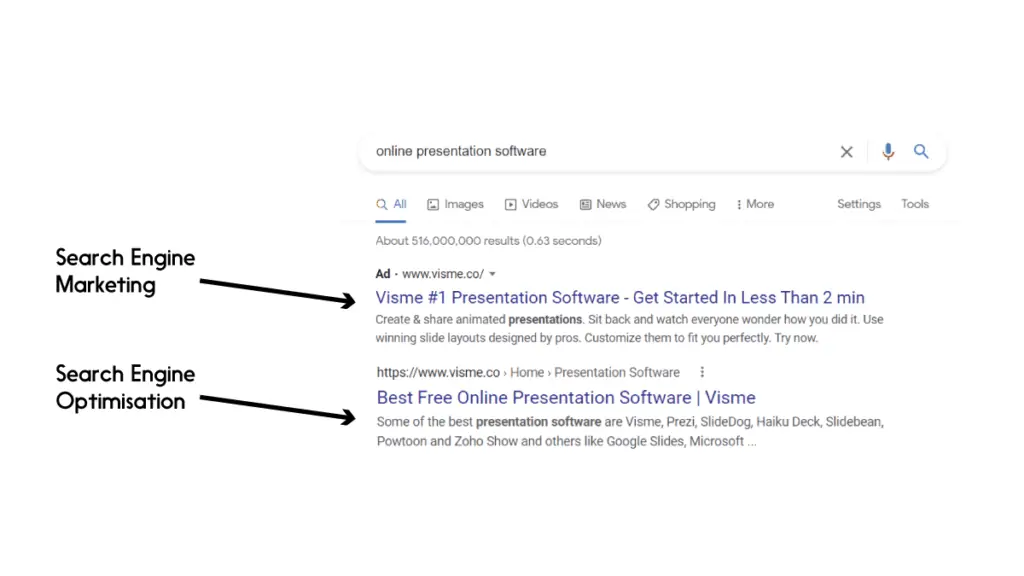Image resolution: width=1024 pixels, height=576 pixels.
Task: Select the Images search icon tab
Action: tap(455, 204)
